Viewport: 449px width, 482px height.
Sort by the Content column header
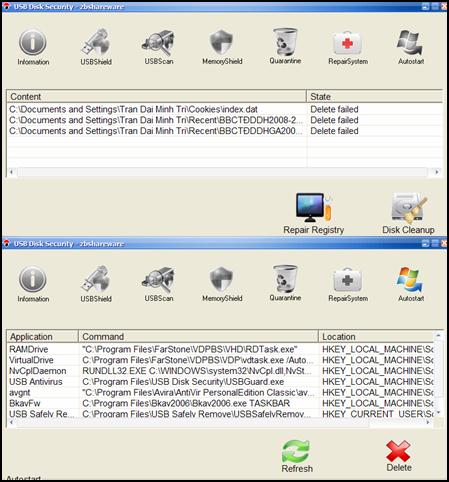(156, 96)
